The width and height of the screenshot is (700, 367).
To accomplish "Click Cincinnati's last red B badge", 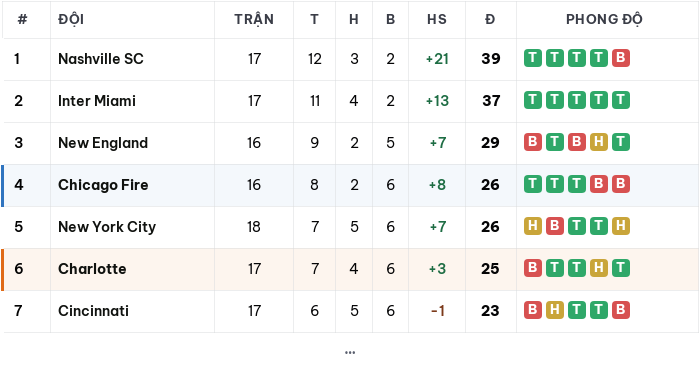I will click(621, 310).
